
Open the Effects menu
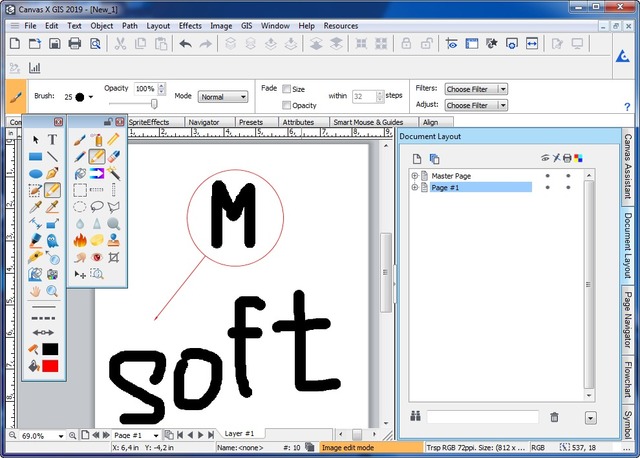click(190, 24)
